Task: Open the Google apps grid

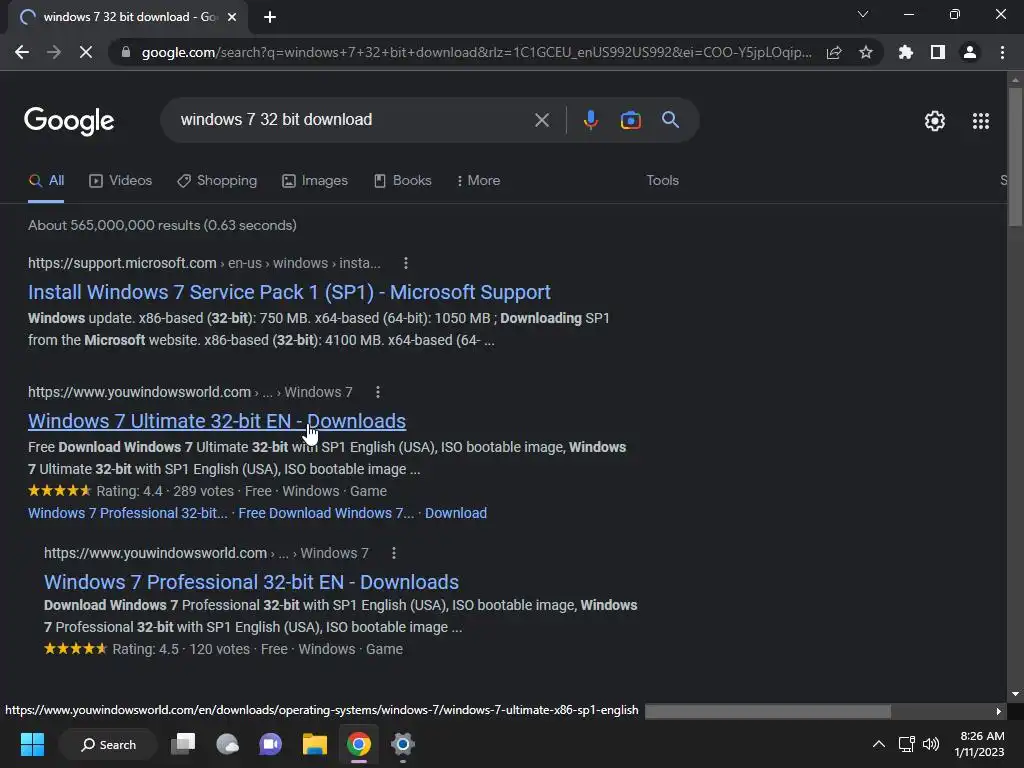Action: point(981,121)
